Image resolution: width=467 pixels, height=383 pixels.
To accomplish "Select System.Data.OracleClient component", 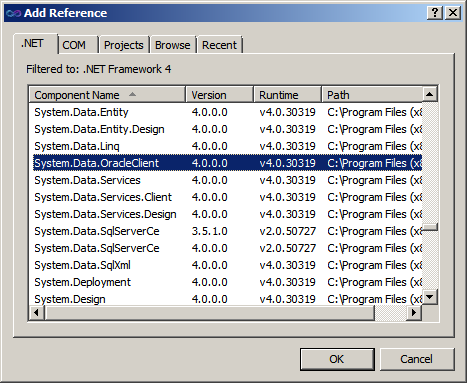I will pos(227,163).
